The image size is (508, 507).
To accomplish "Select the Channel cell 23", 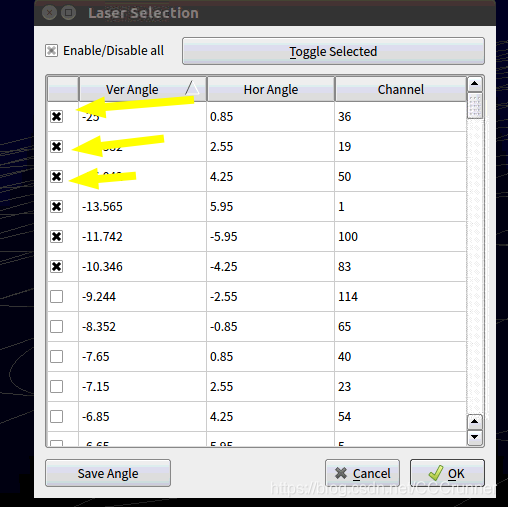I will coord(401,387).
